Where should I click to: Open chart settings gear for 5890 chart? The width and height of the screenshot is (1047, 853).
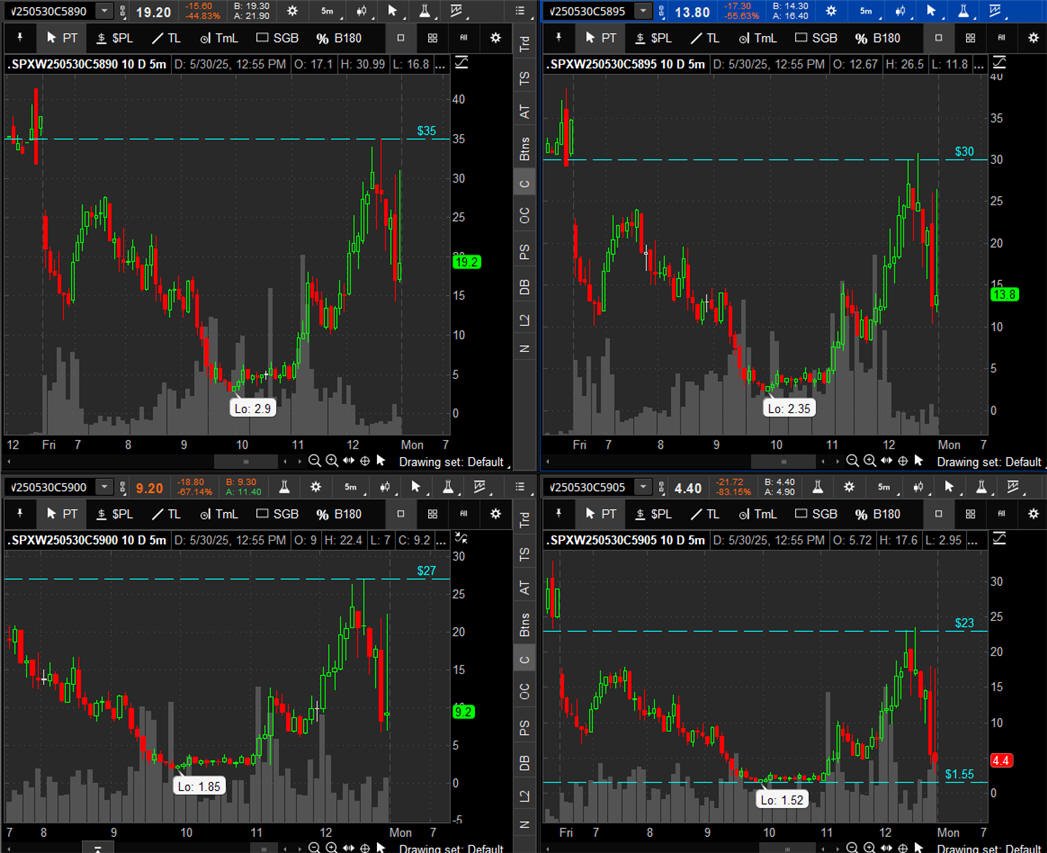292,11
